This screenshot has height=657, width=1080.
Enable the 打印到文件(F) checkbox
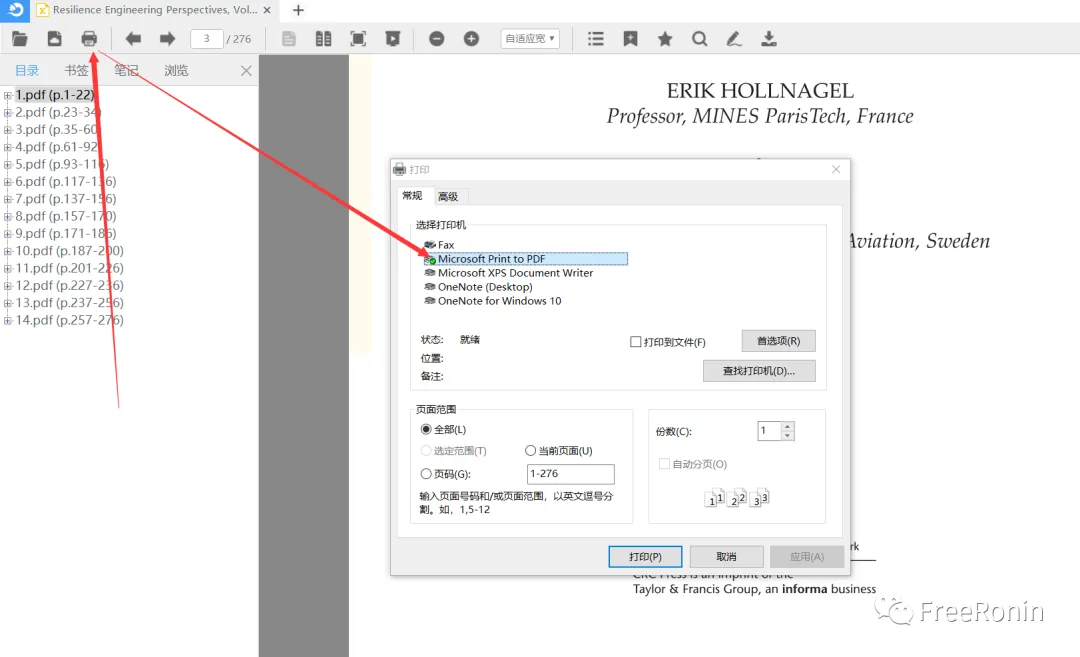(636, 342)
